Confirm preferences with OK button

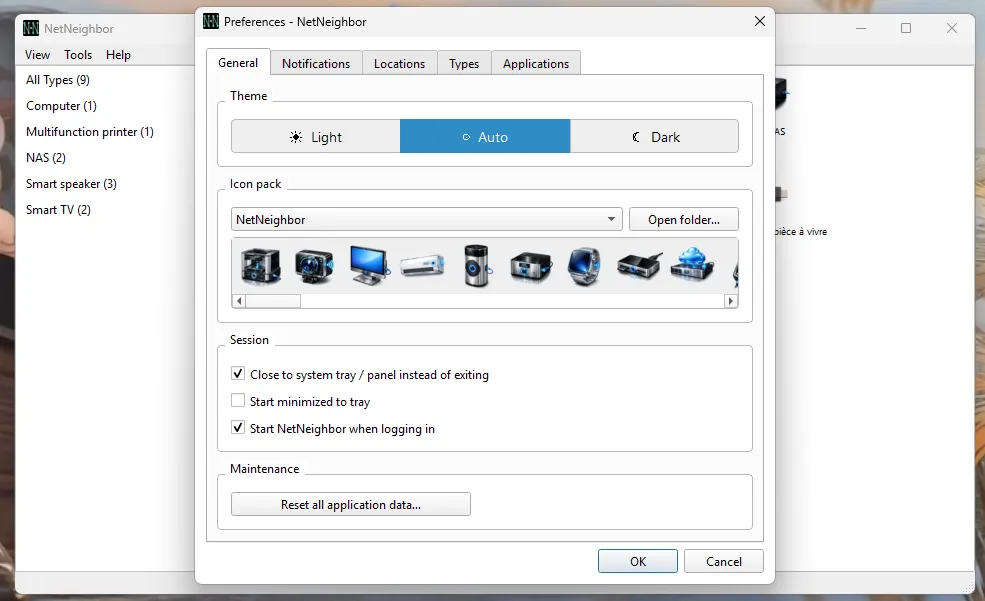point(638,561)
